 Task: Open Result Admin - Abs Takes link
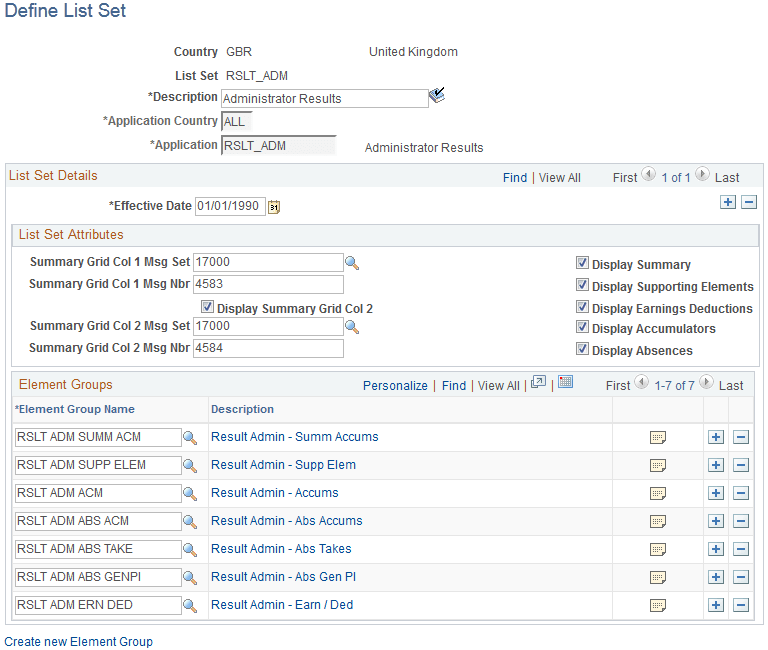point(281,549)
